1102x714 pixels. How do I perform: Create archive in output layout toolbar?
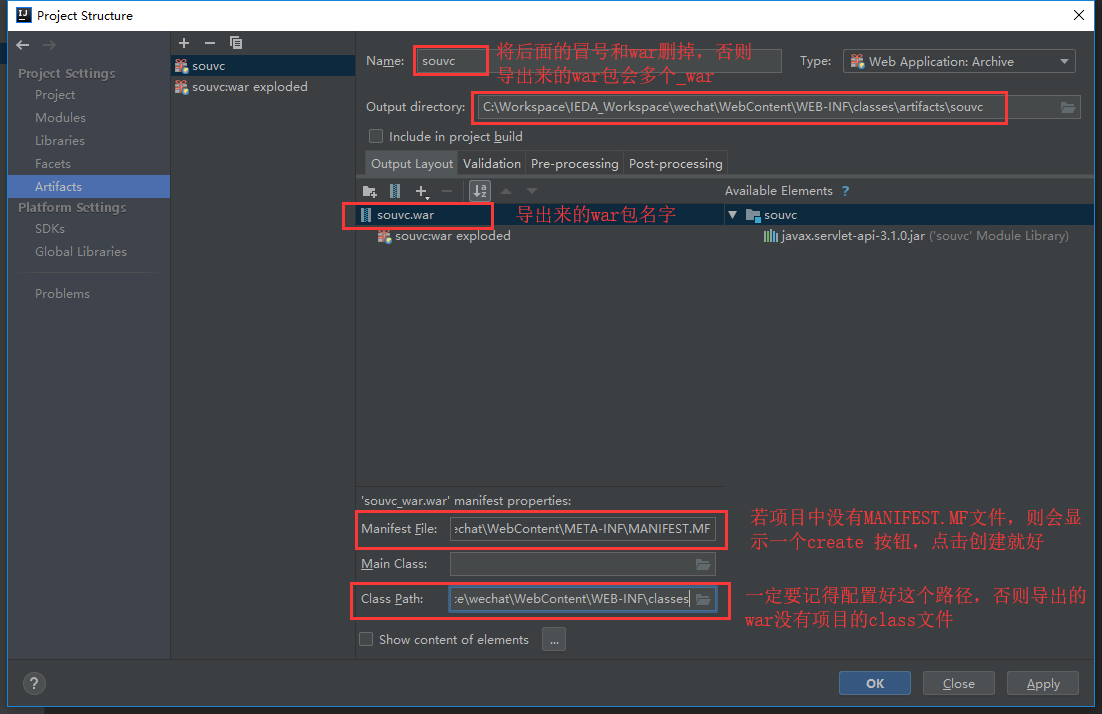(x=395, y=190)
